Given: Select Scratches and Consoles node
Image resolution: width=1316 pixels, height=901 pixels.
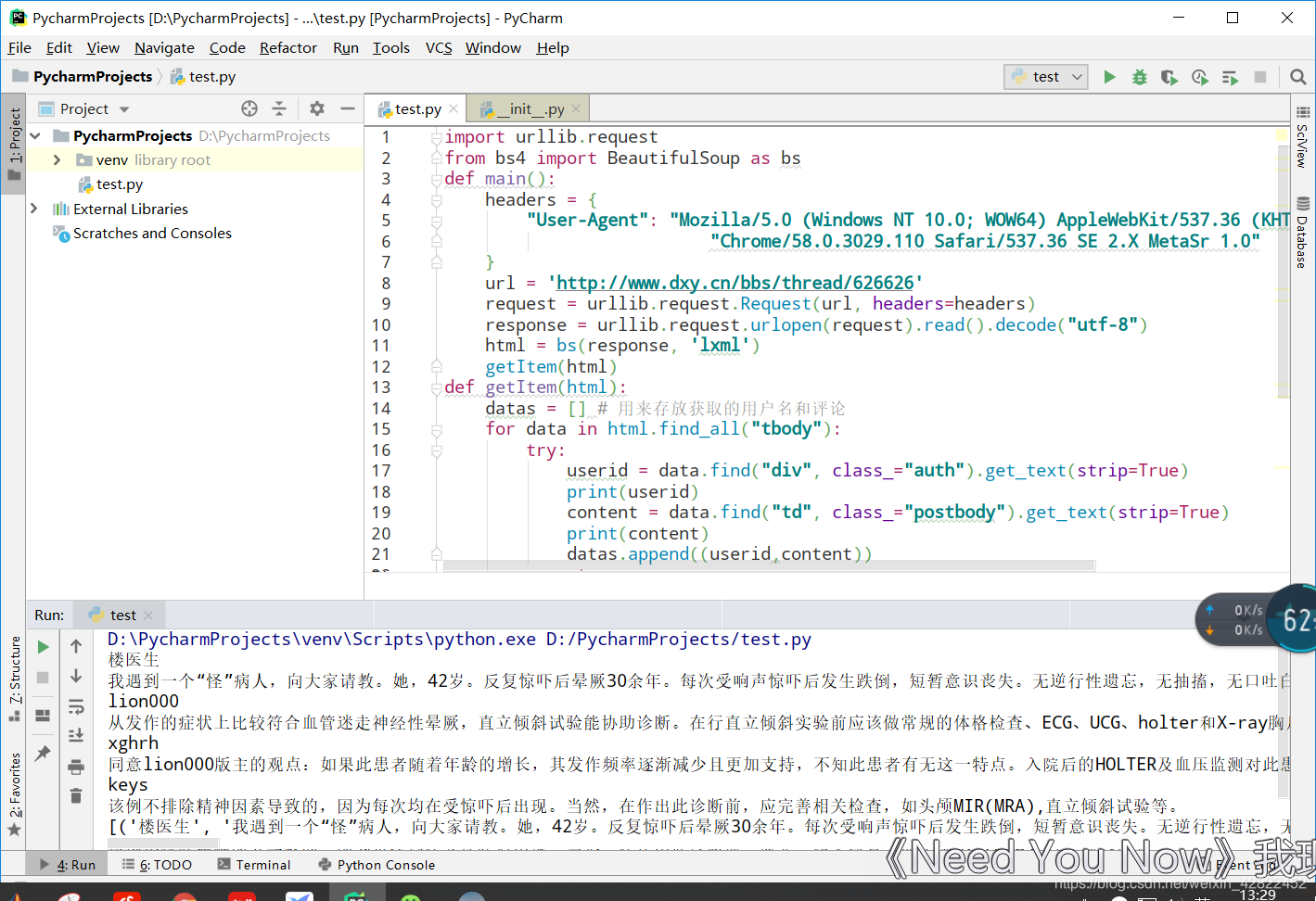Looking at the screenshot, I should click(152, 233).
